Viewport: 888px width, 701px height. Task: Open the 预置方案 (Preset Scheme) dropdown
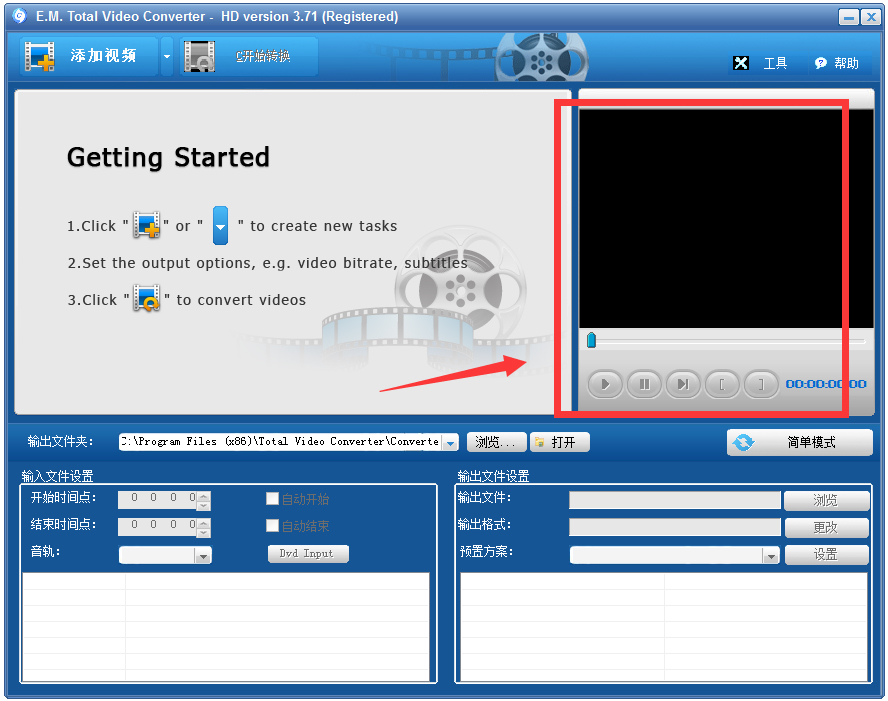pyautogui.click(x=770, y=554)
